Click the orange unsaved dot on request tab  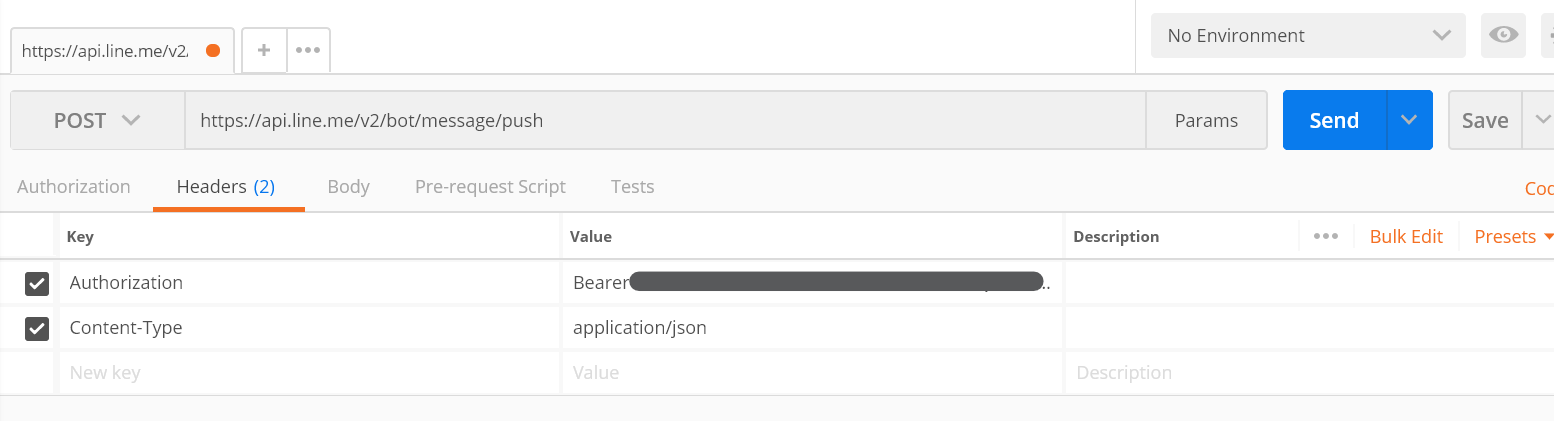coord(212,50)
